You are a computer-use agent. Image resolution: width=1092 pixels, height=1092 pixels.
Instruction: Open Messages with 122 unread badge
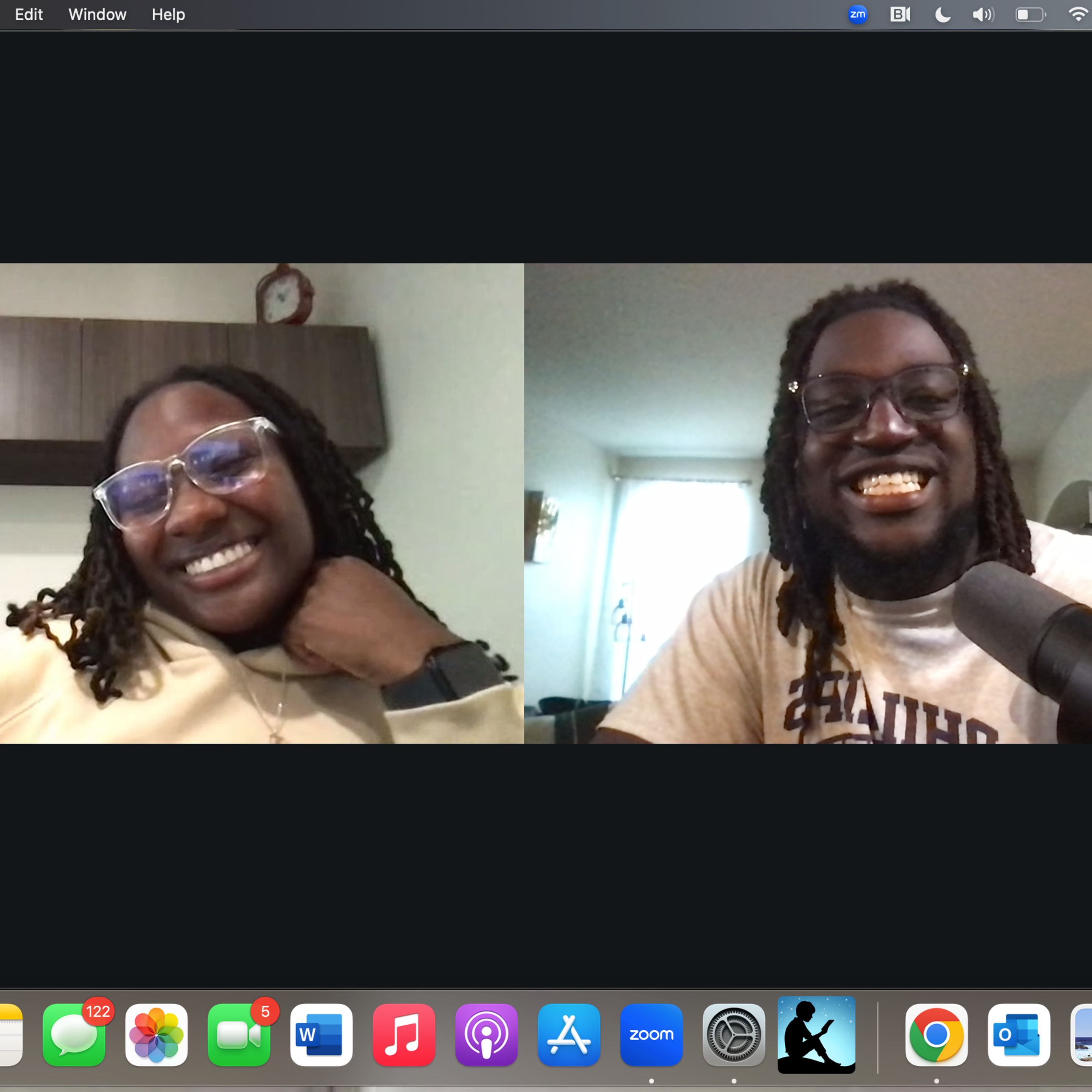tap(74, 1035)
